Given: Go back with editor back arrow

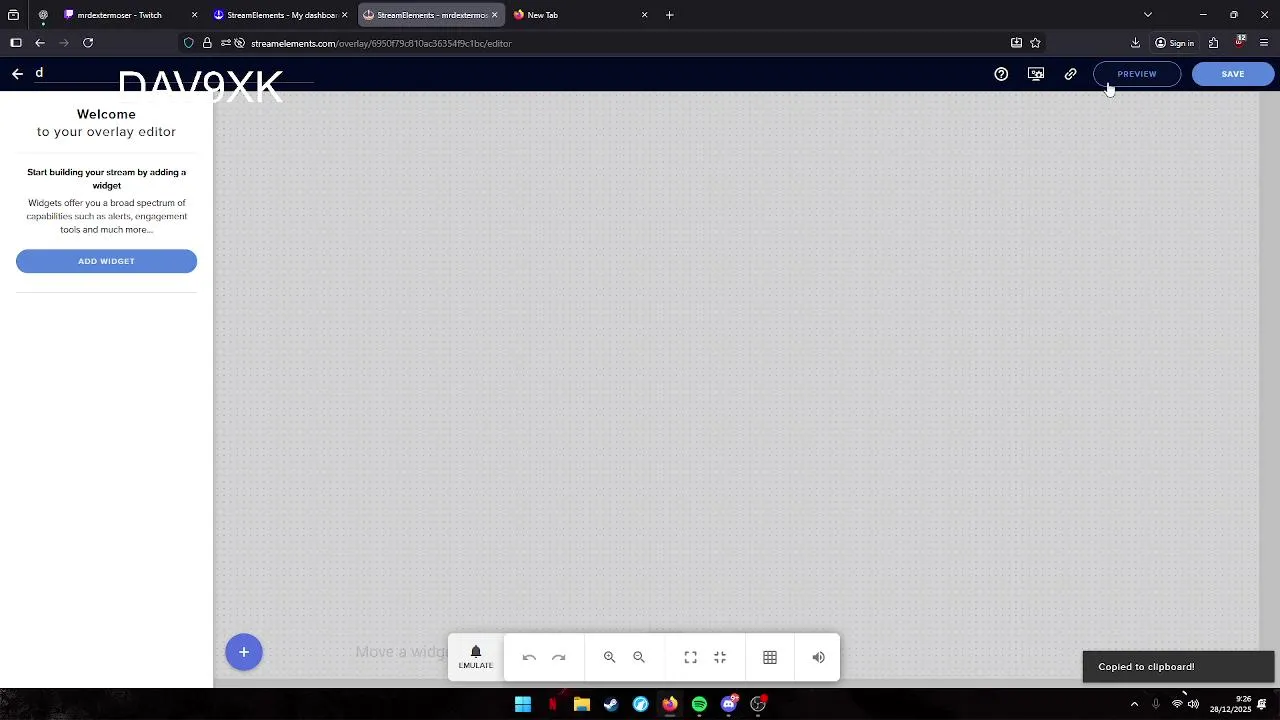Looking at the screenshot, I should coord(17,74).
